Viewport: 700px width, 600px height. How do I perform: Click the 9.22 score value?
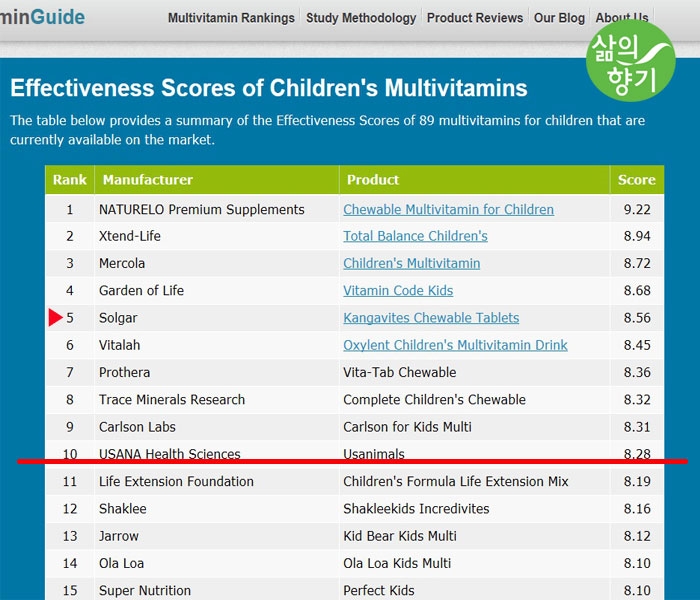point(637,209)
